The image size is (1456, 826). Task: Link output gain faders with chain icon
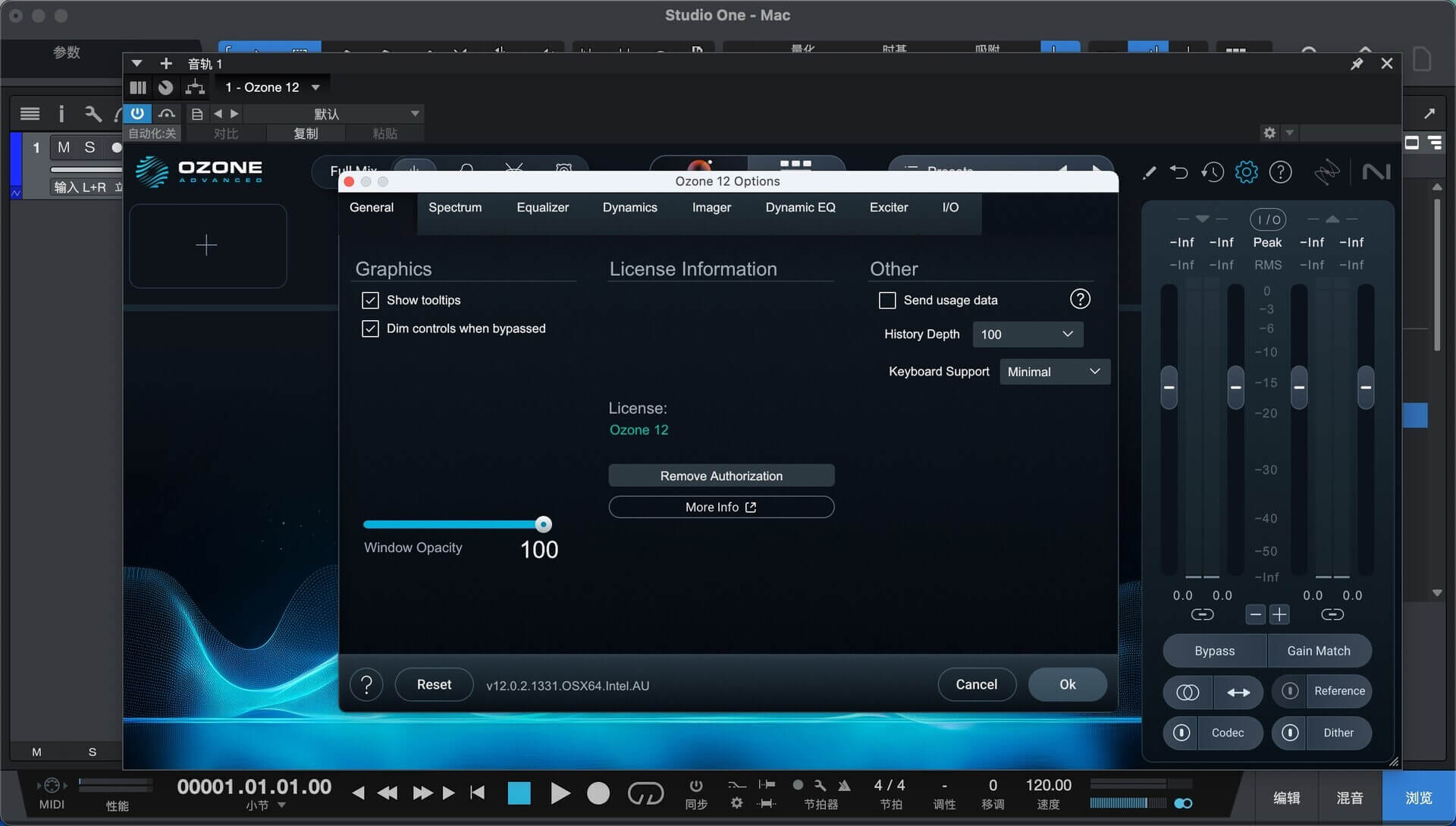coord(1332,614)
